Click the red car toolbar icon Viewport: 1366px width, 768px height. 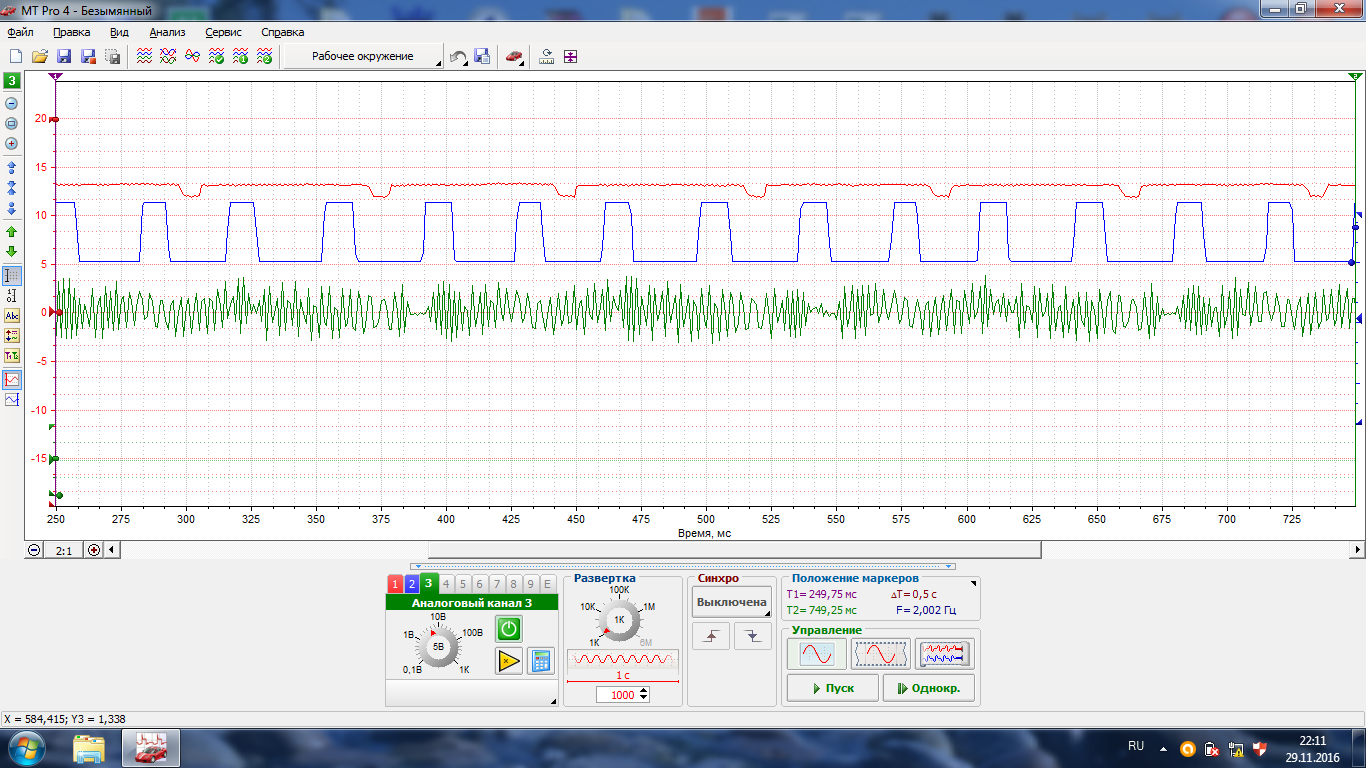513,57
